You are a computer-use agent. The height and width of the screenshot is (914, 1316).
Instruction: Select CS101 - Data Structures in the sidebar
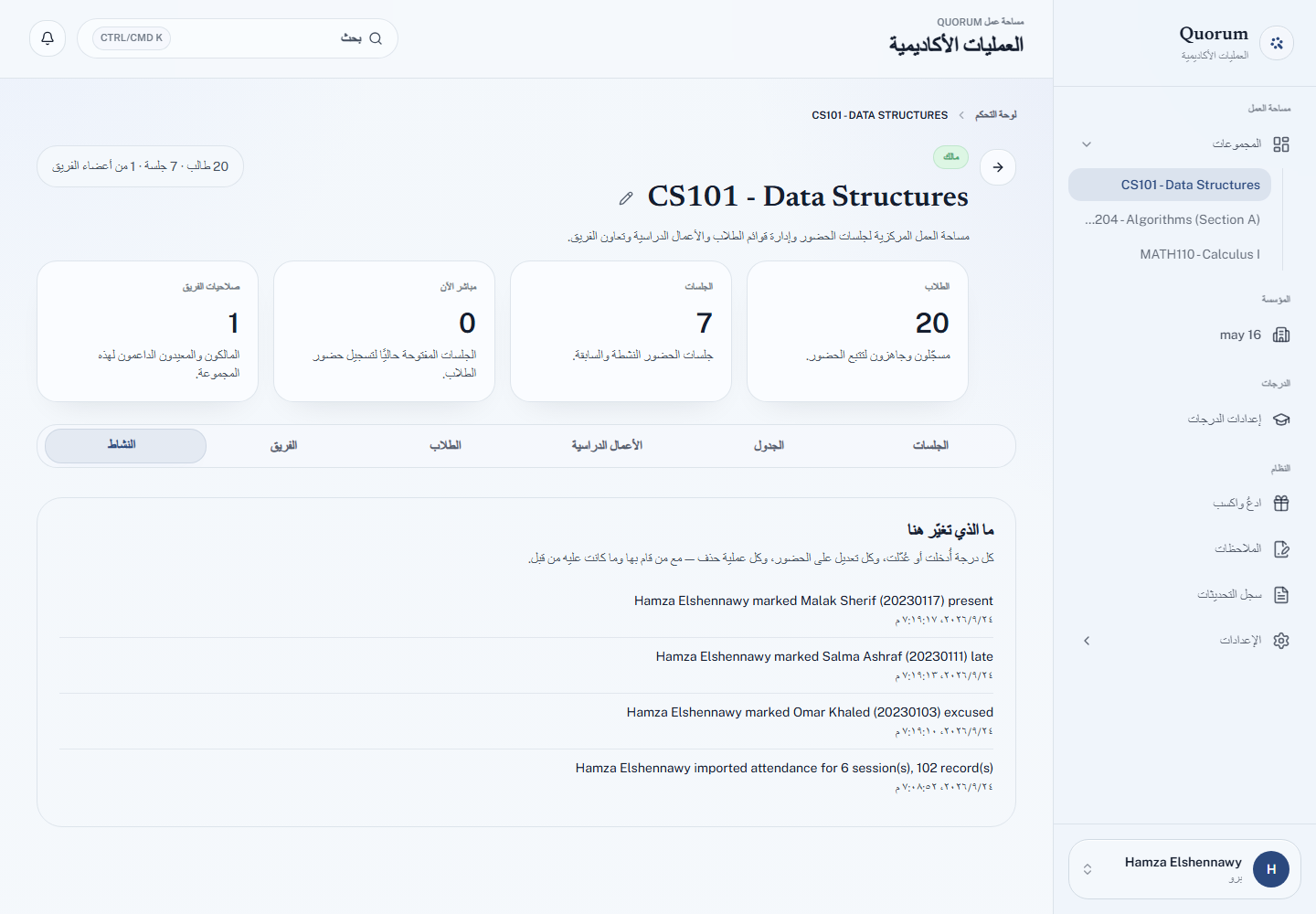tap(1170, 185)
